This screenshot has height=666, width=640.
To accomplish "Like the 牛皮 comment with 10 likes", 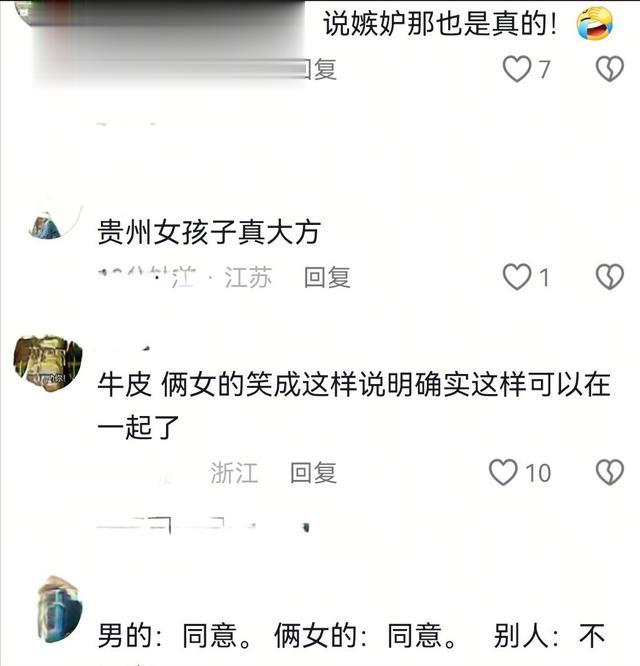I will pos(503,472).
